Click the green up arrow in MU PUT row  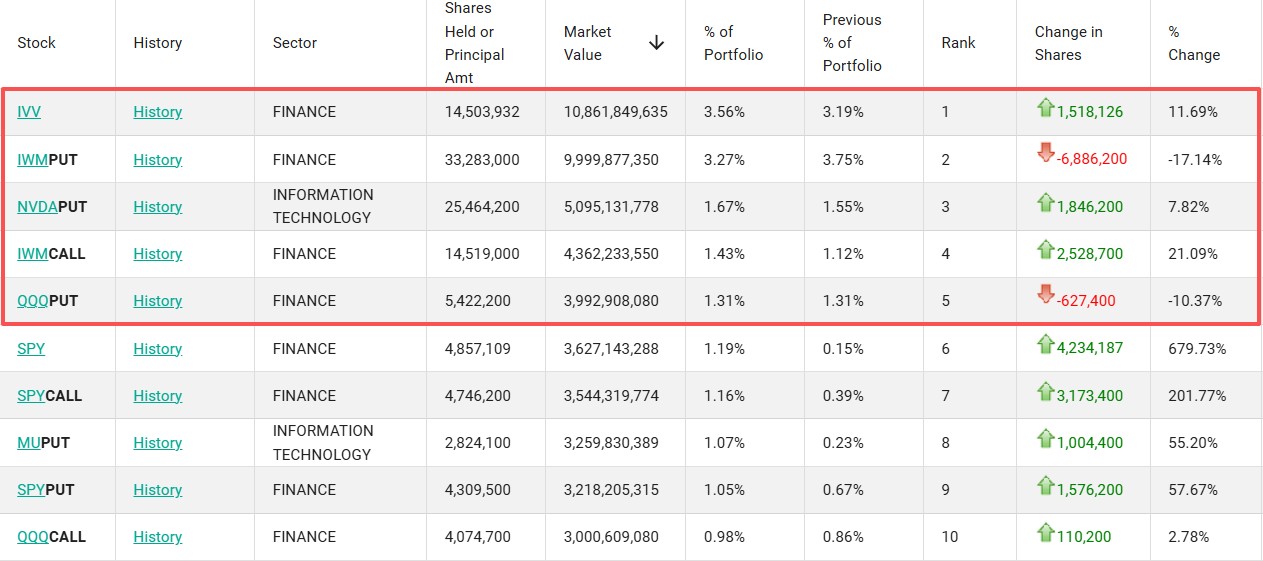point(1045,439)
